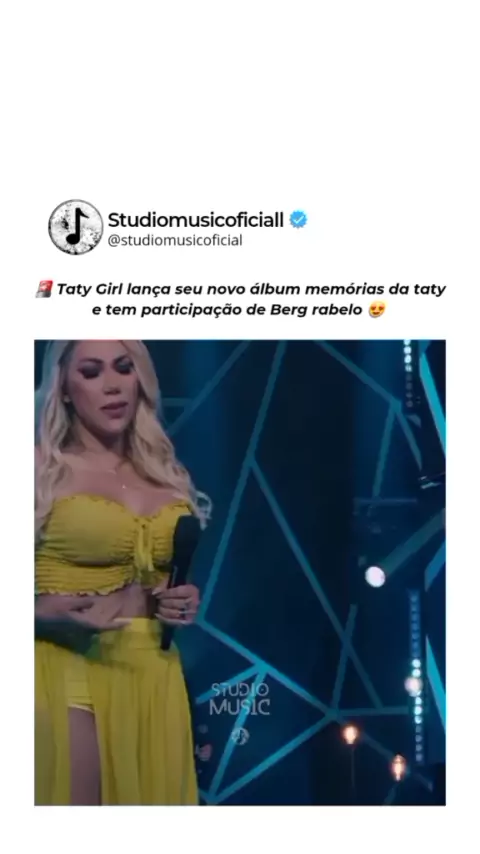Click the "memórias da taty" album text
This screenshot has width=480, height=854.
coord(375,289)
